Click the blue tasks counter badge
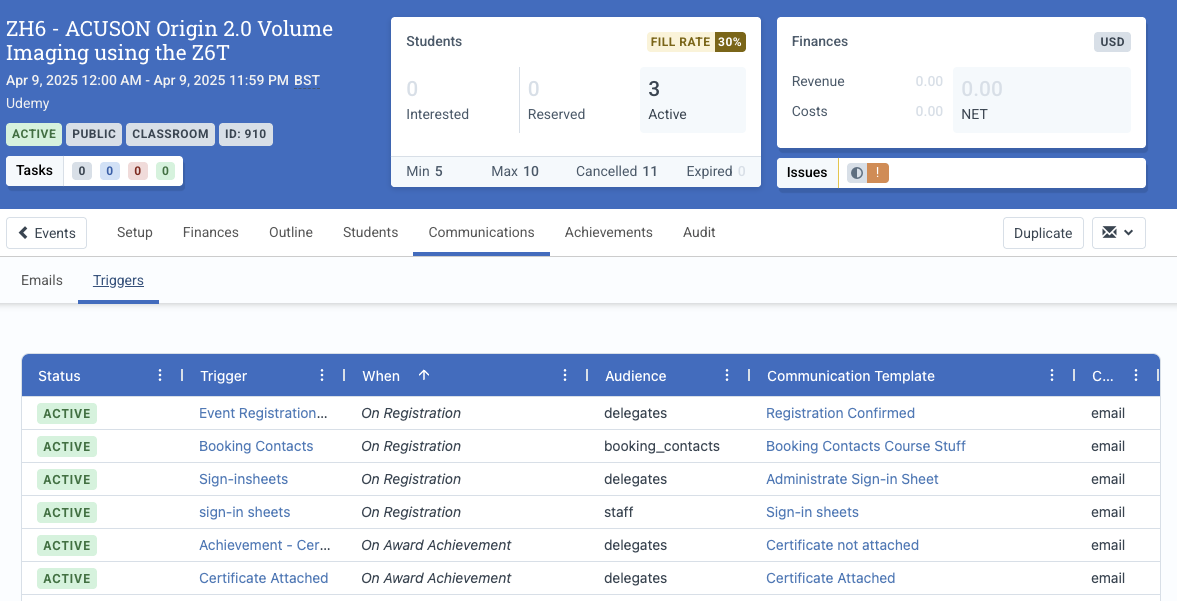This screenshot has width=1177, height=601. tap(109, 171)
